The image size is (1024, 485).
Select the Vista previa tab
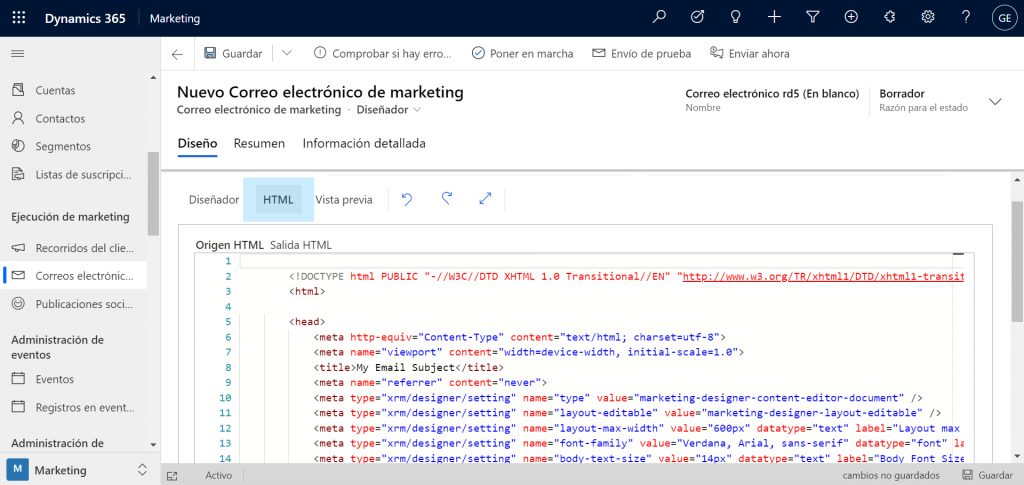[x=344, y=200]
